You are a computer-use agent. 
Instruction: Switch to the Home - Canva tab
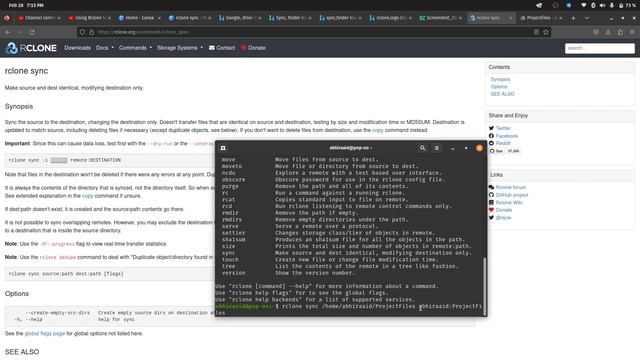coord(140,18)
